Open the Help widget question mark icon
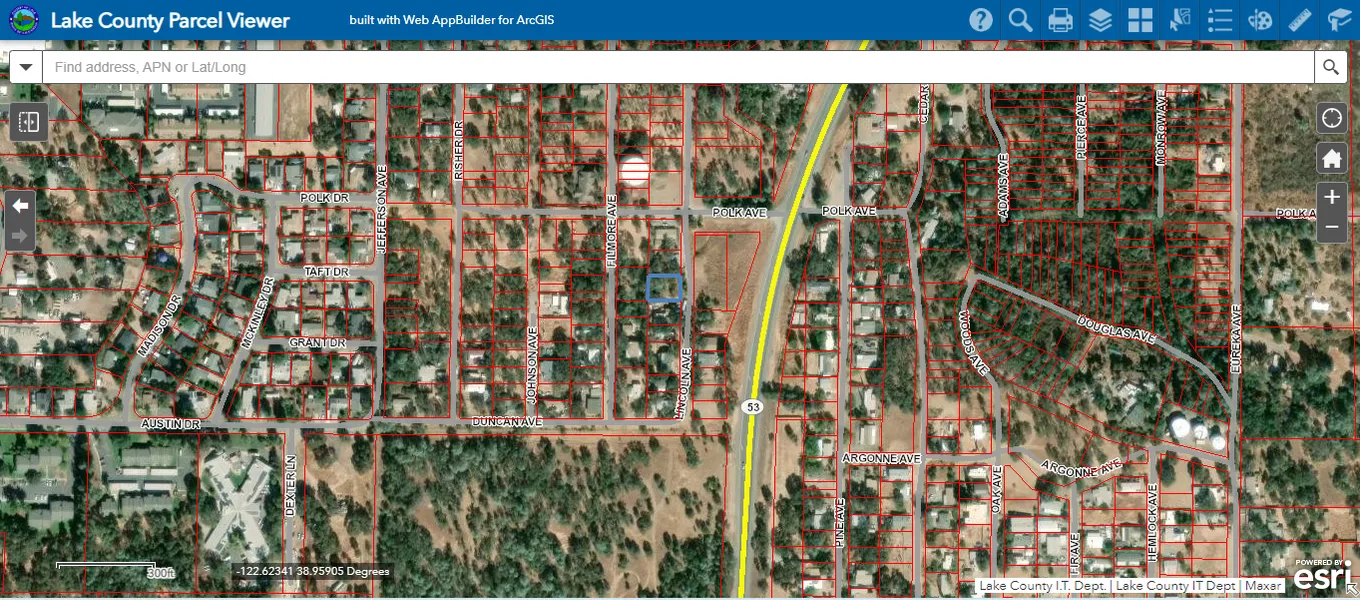This screenshot has height=600, width=1360. pos(981,20)
